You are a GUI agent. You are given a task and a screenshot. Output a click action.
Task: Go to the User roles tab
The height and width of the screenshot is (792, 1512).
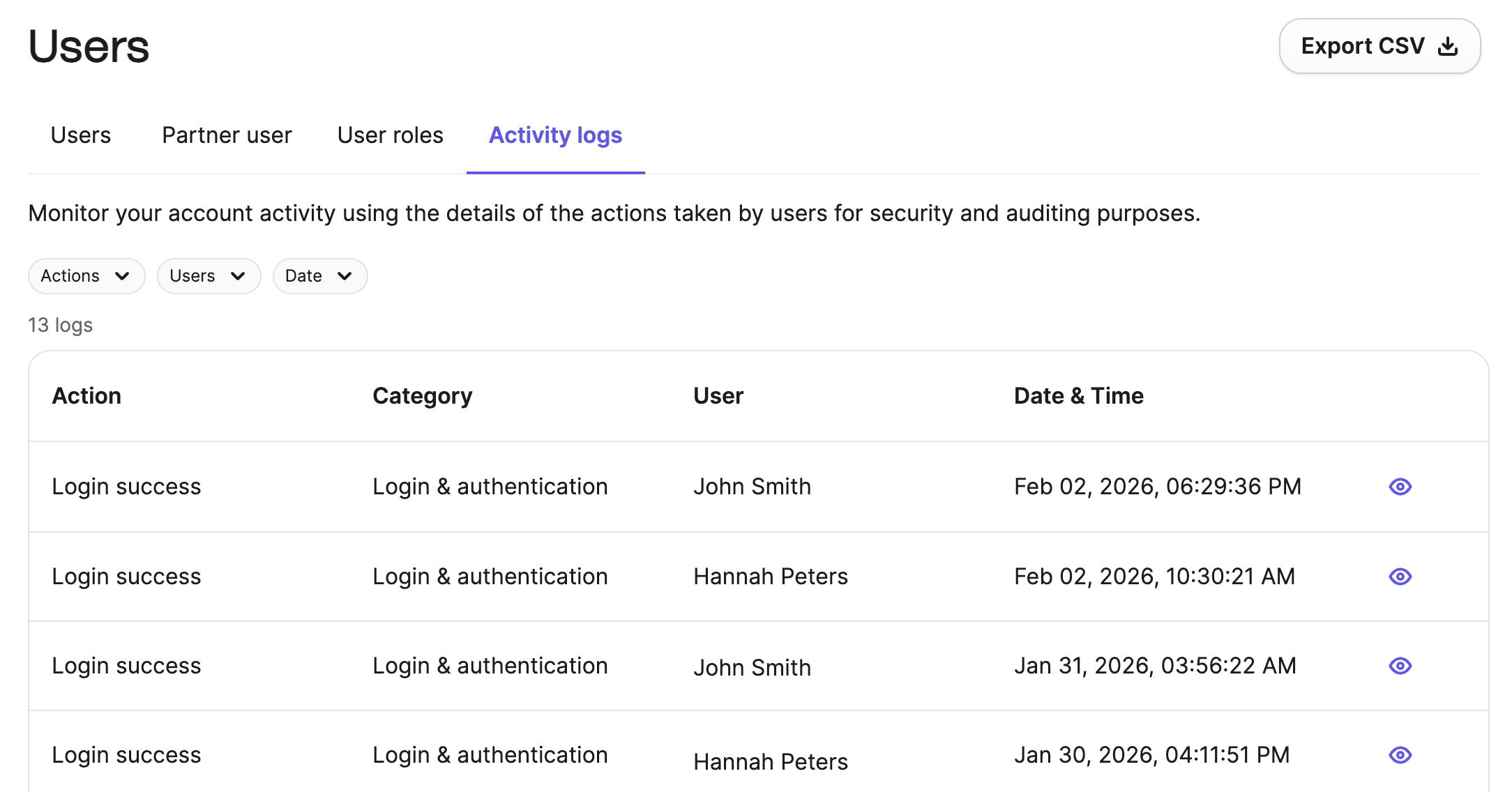(390, 135)
